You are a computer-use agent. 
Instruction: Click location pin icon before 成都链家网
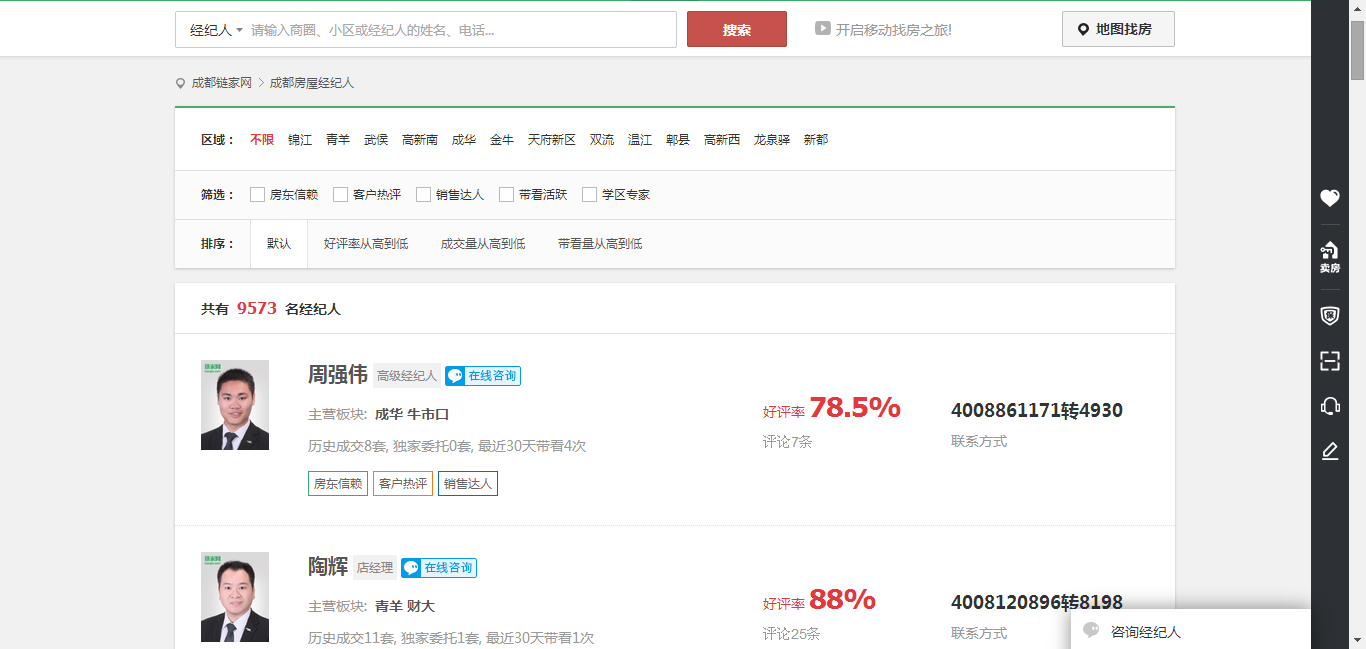pyautogui.click(x=181, y=83)
